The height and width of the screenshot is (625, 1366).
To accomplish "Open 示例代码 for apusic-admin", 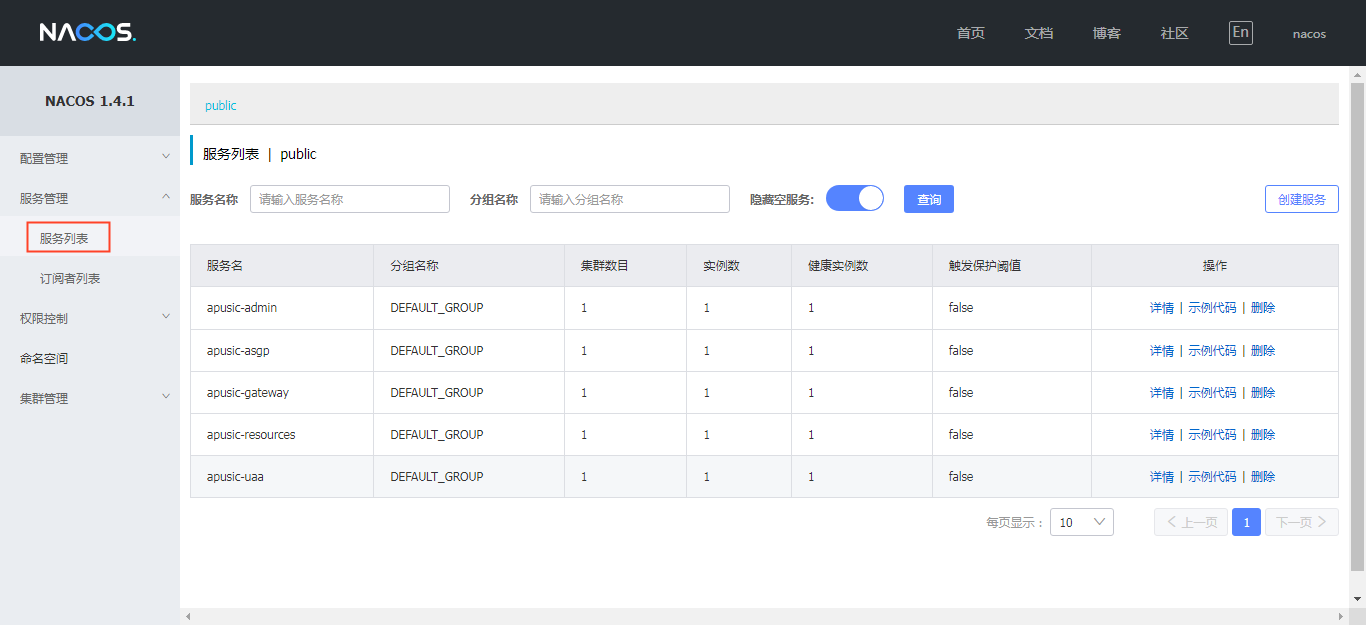I will click(x=1212, y=308).
